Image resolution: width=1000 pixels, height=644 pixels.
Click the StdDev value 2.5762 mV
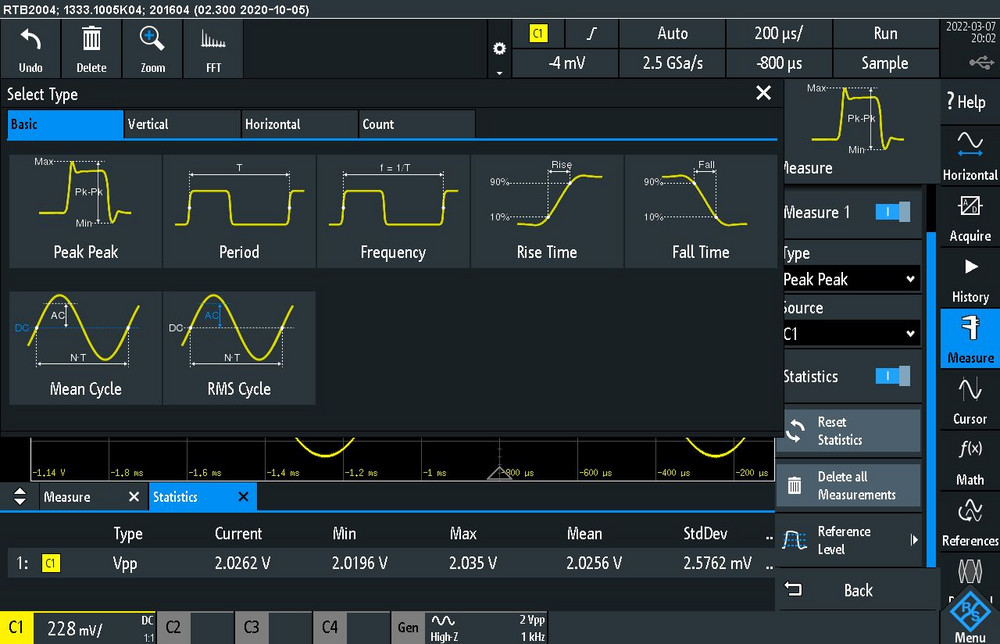[717, 564]
